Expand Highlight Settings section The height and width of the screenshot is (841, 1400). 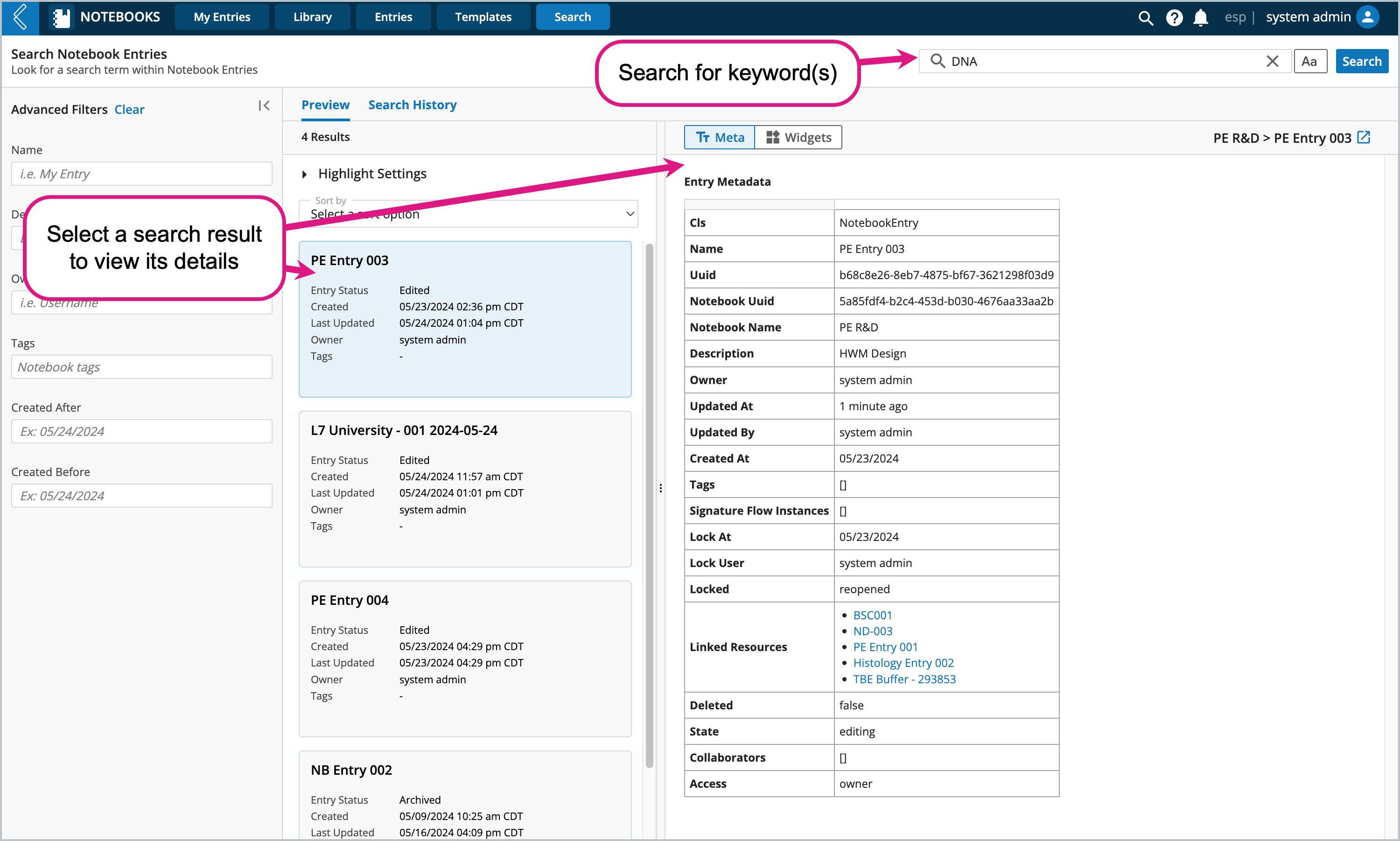[x=365, y=174]
